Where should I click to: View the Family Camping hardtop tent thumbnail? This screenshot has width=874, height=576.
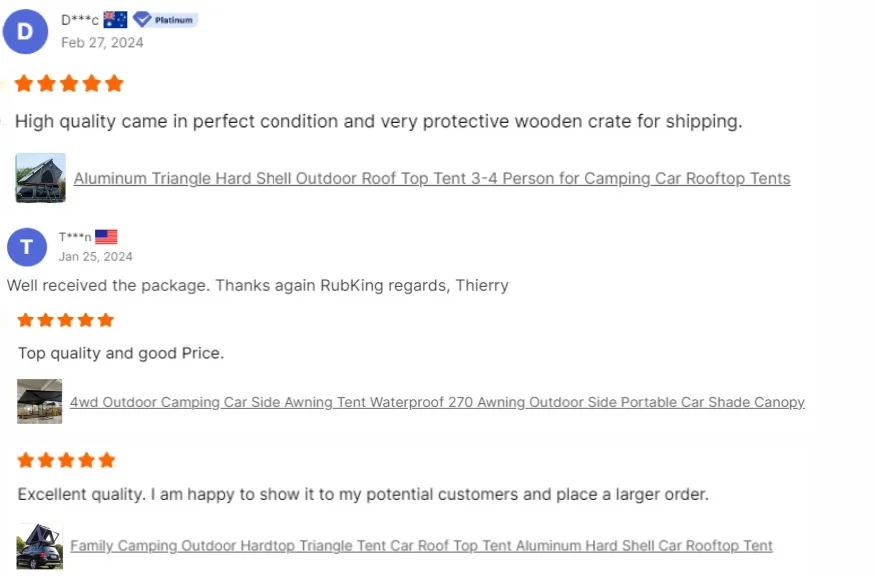(40, 546)
